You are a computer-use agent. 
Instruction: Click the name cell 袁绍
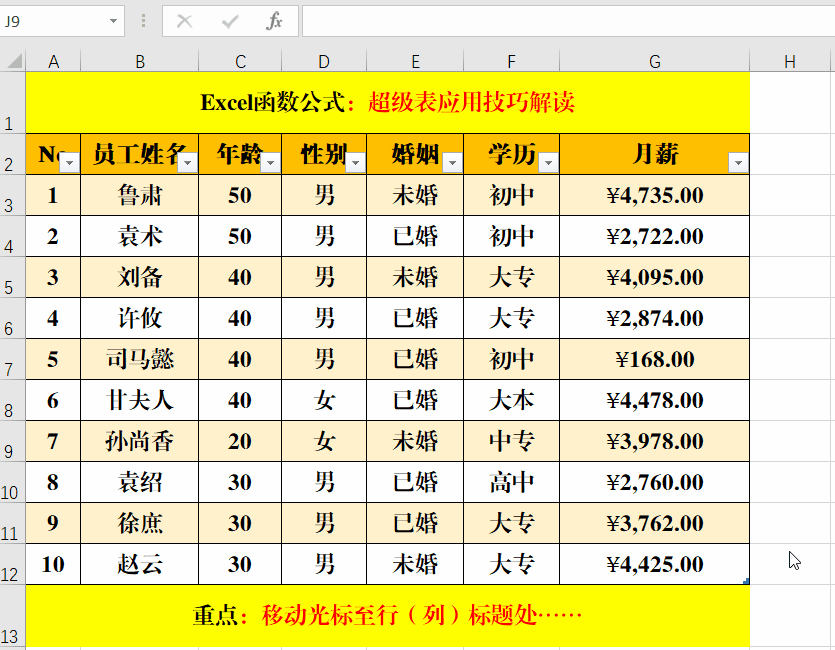pos(140,482)
